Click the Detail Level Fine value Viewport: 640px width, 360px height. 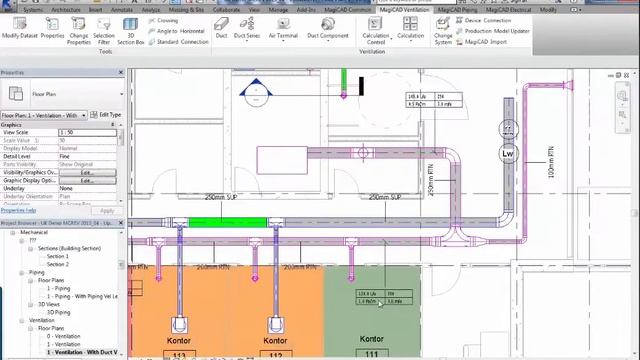coord(87,156)
